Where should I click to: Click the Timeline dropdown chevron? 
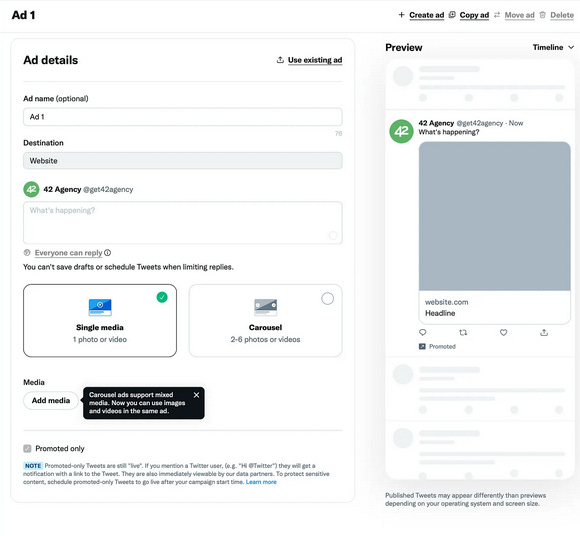(x=571, y=47)
